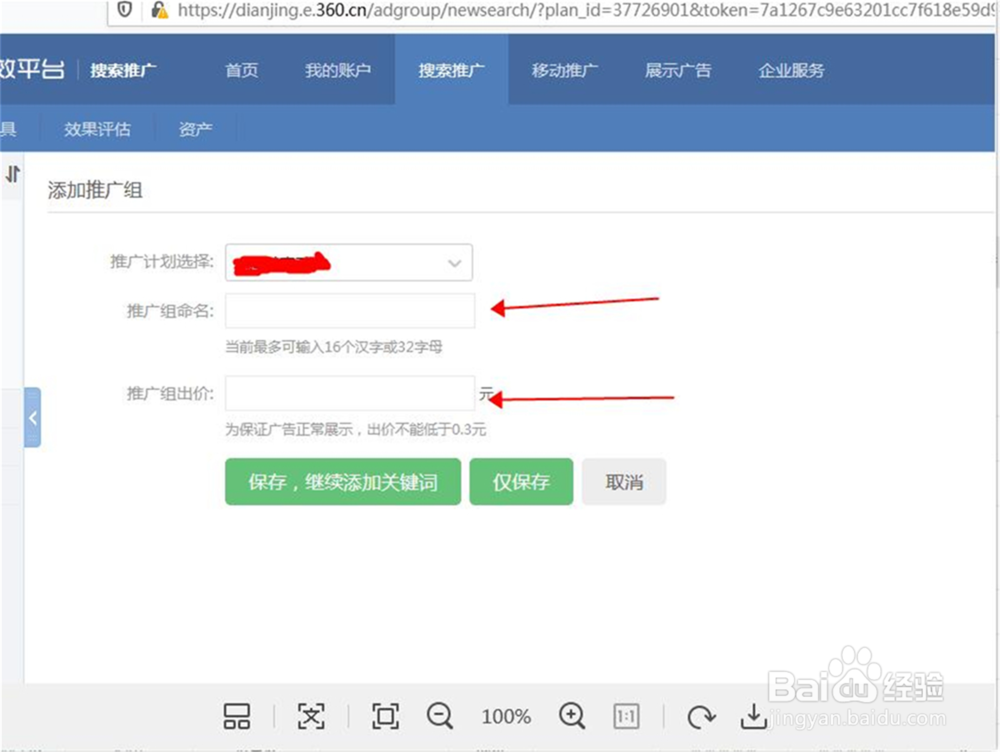Click the scale-to-fit icon with arrows

point(311,716)
